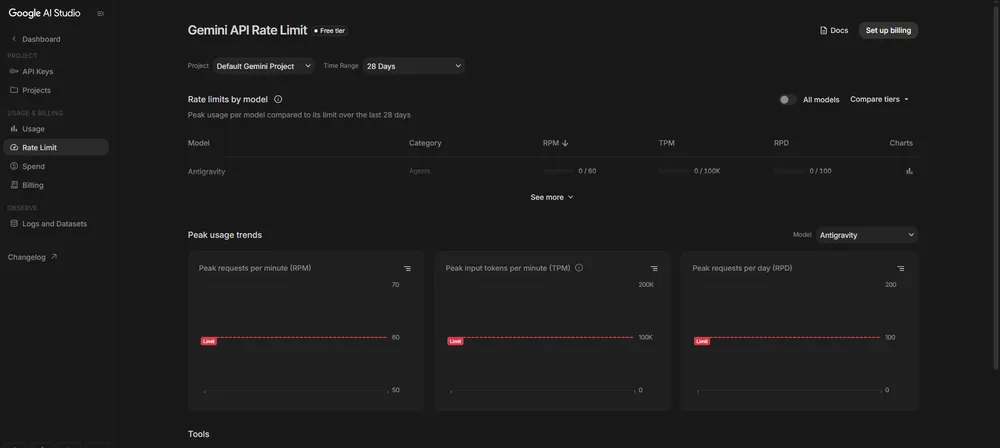
Task: Click the RPM usage bar in the Antigravity row
Action: click(x=559, y=171)
